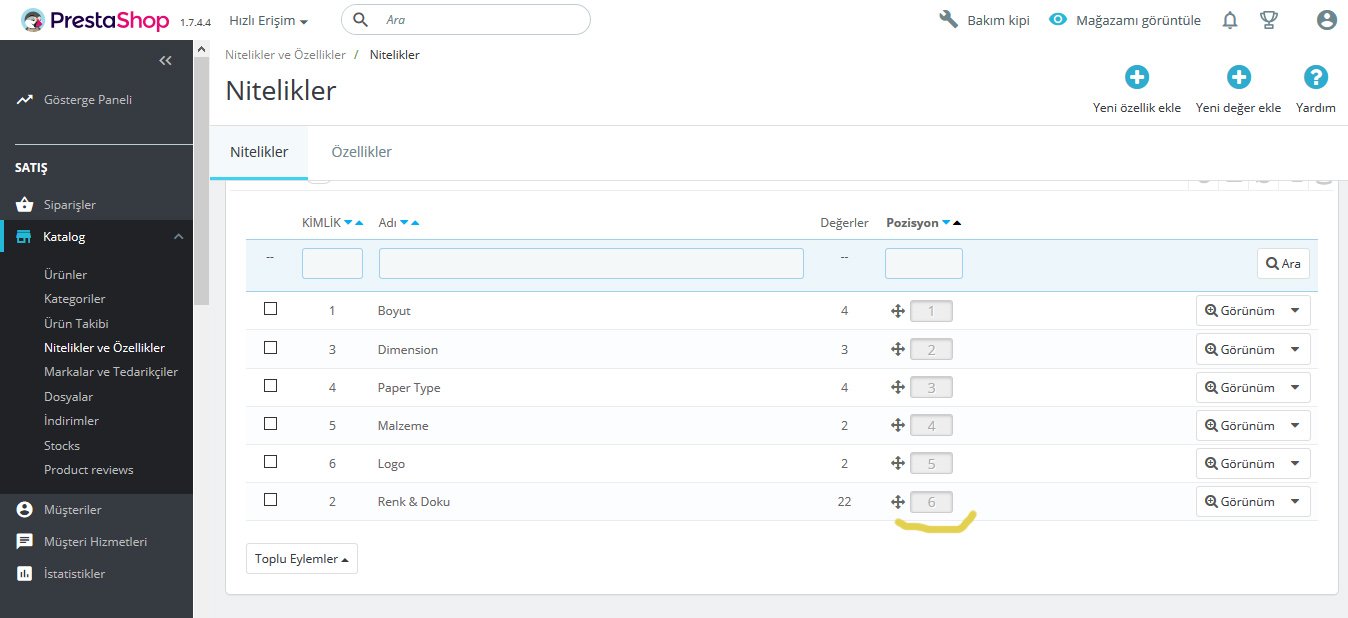1348x618 pixels.
Task: Collapse the Katalog menu chevron
Action: 178,237
